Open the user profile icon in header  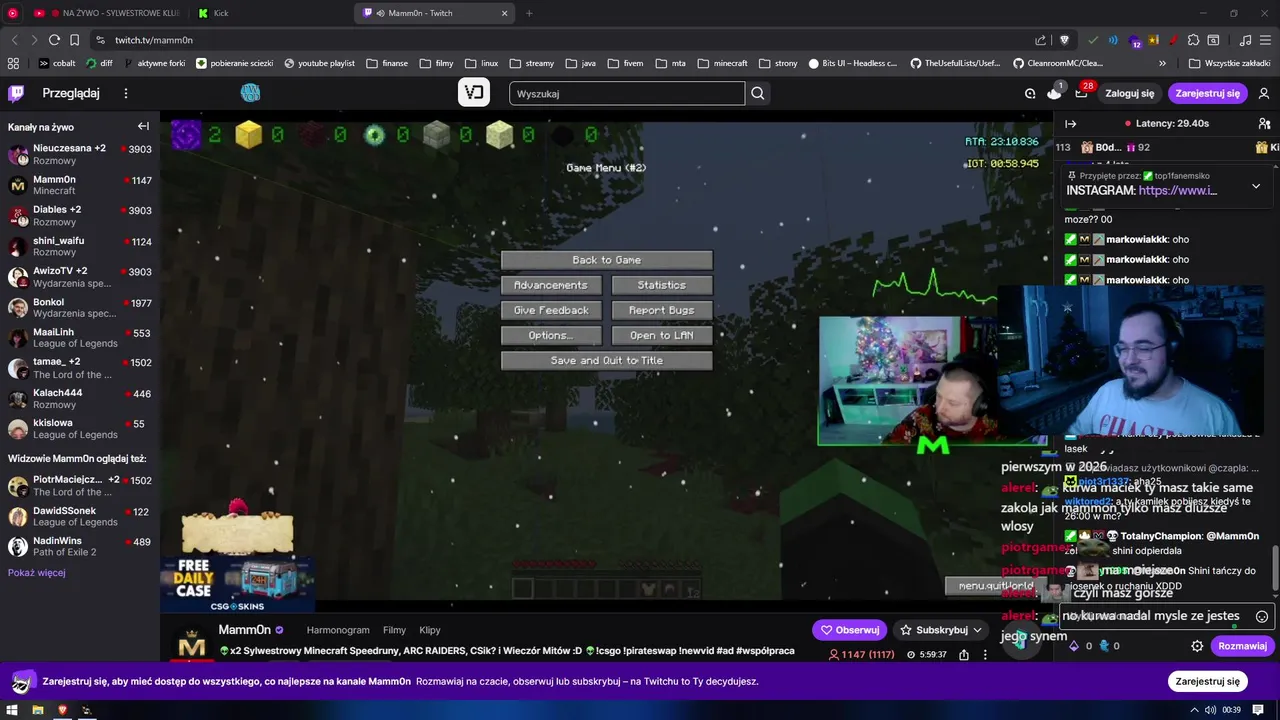(1264, 93)
